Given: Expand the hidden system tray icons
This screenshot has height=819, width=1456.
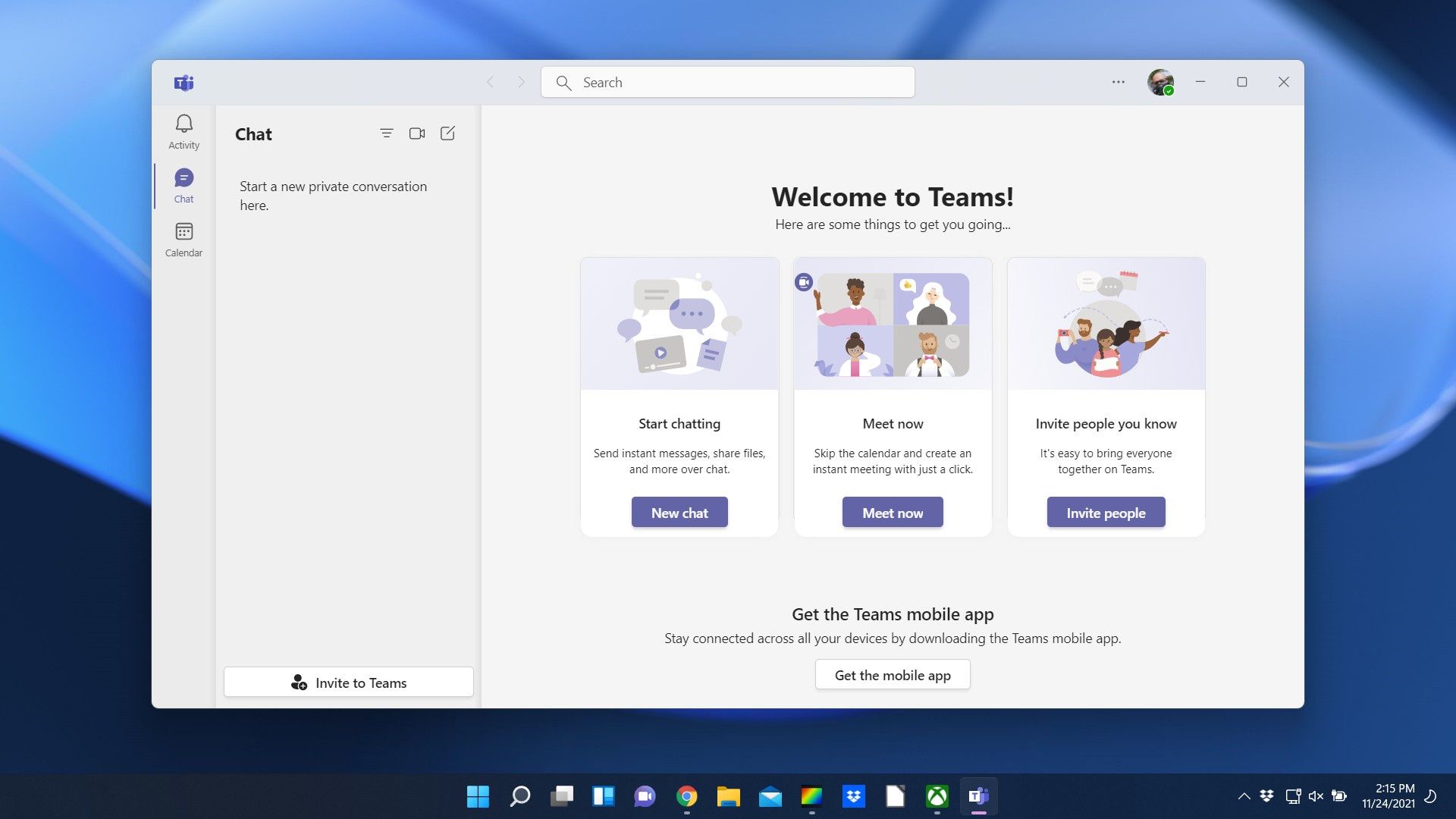Looking at the screenshot, I should [x=1244, y=796].
